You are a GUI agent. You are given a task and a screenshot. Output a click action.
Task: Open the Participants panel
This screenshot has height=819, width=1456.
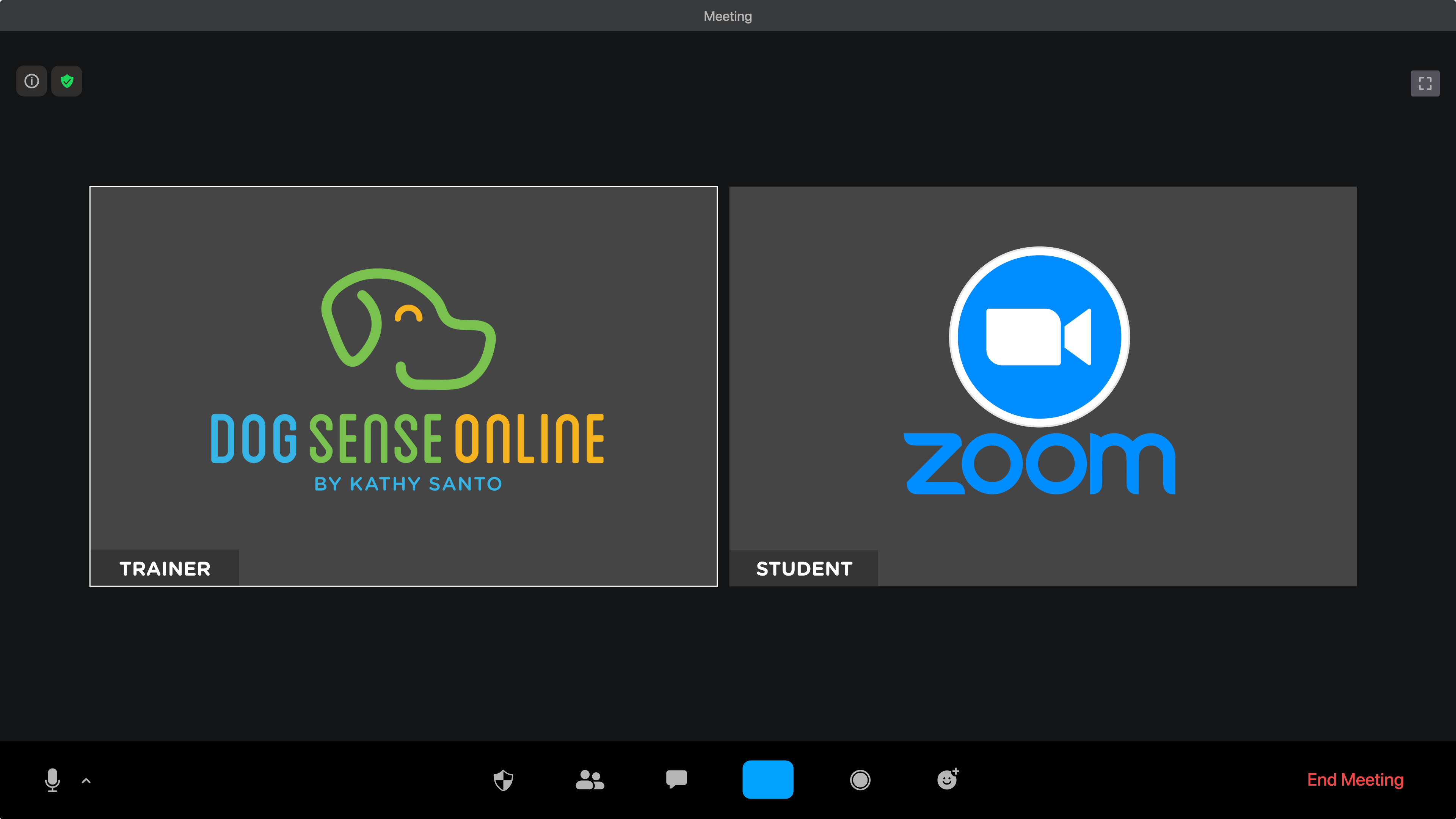click(590, 780)
